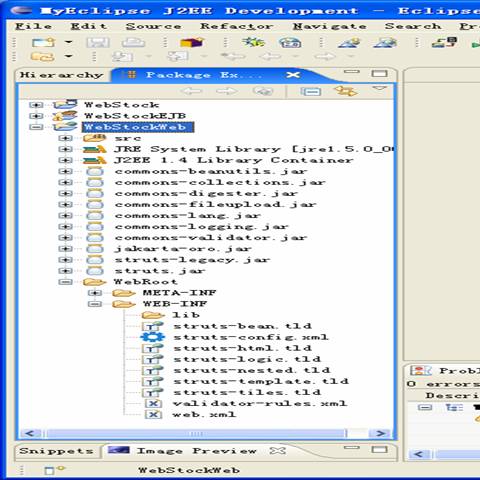Collapse the WebStockWeb project node
The image size is (480, 480).
[36, 127]
